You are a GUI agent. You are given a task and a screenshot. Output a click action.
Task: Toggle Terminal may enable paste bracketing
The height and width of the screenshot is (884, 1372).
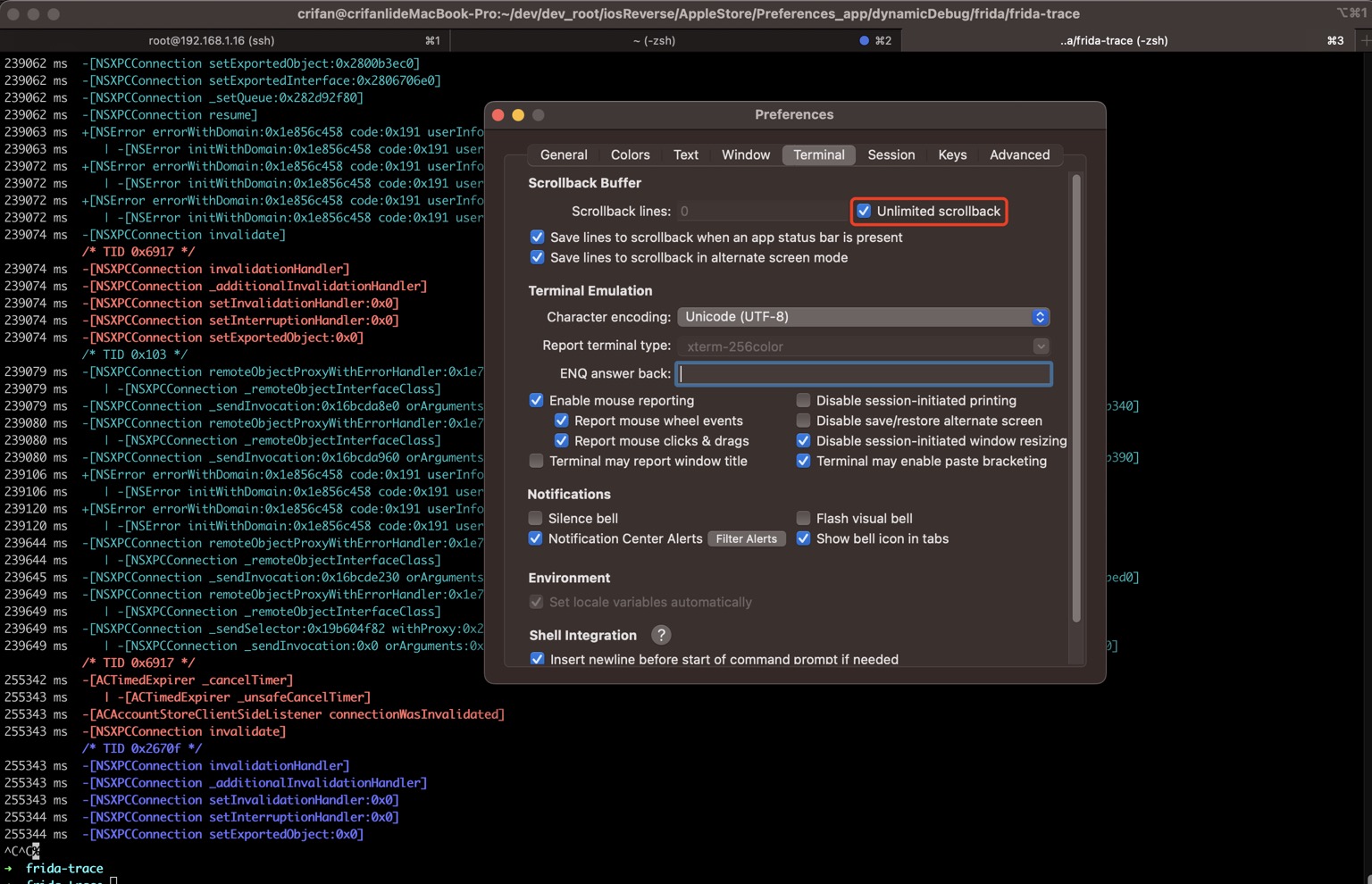[803, 461]
